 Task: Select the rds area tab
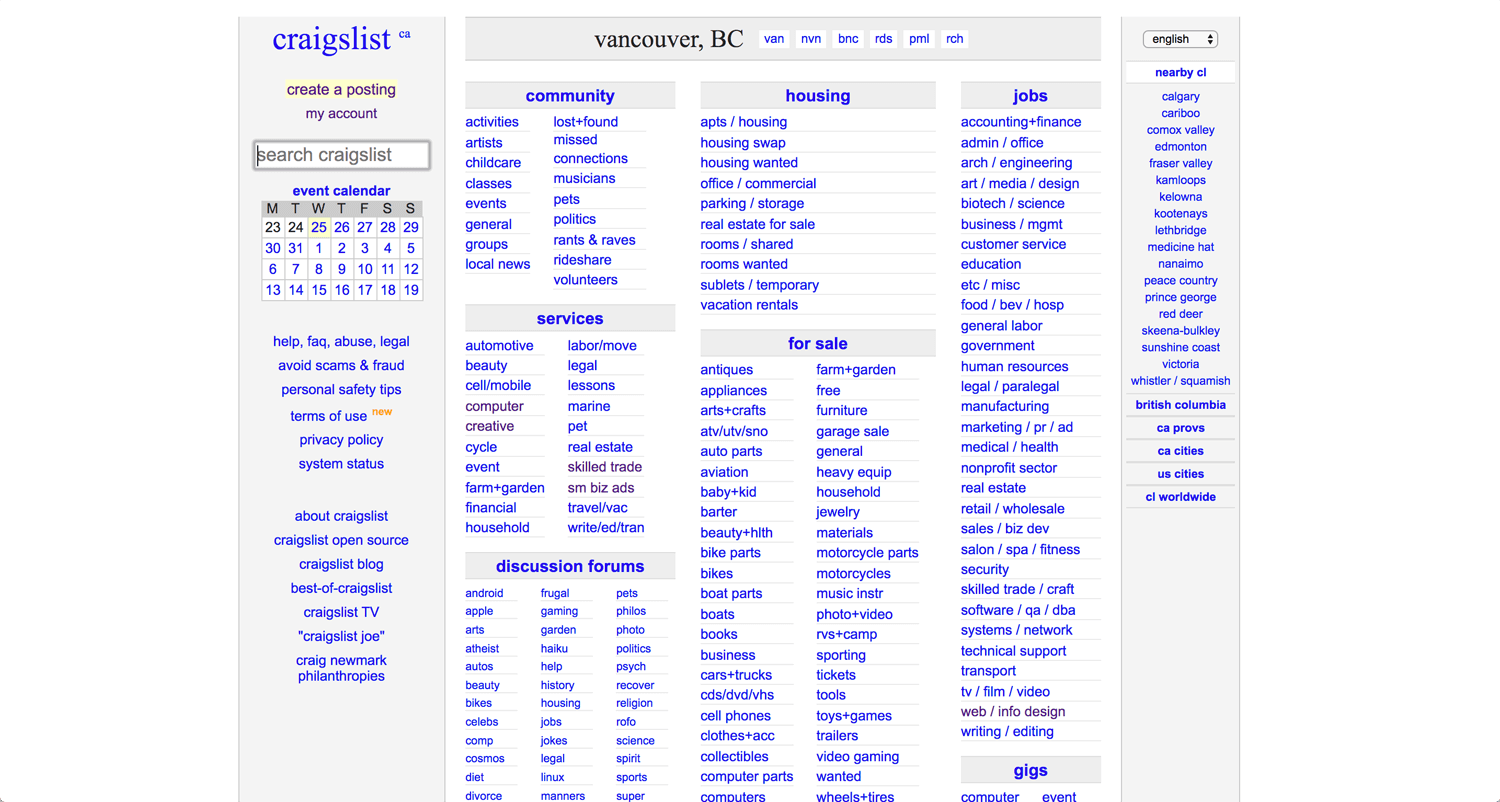(883, 39)
